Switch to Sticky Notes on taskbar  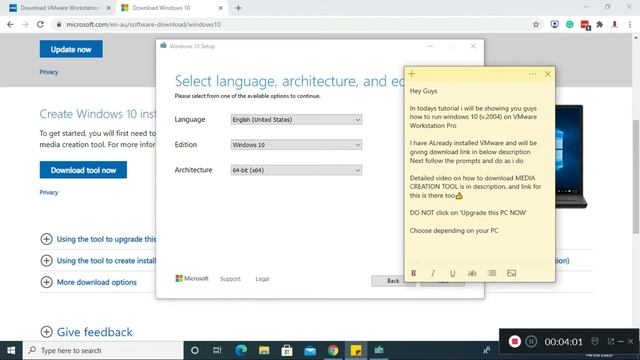[356, 350]
